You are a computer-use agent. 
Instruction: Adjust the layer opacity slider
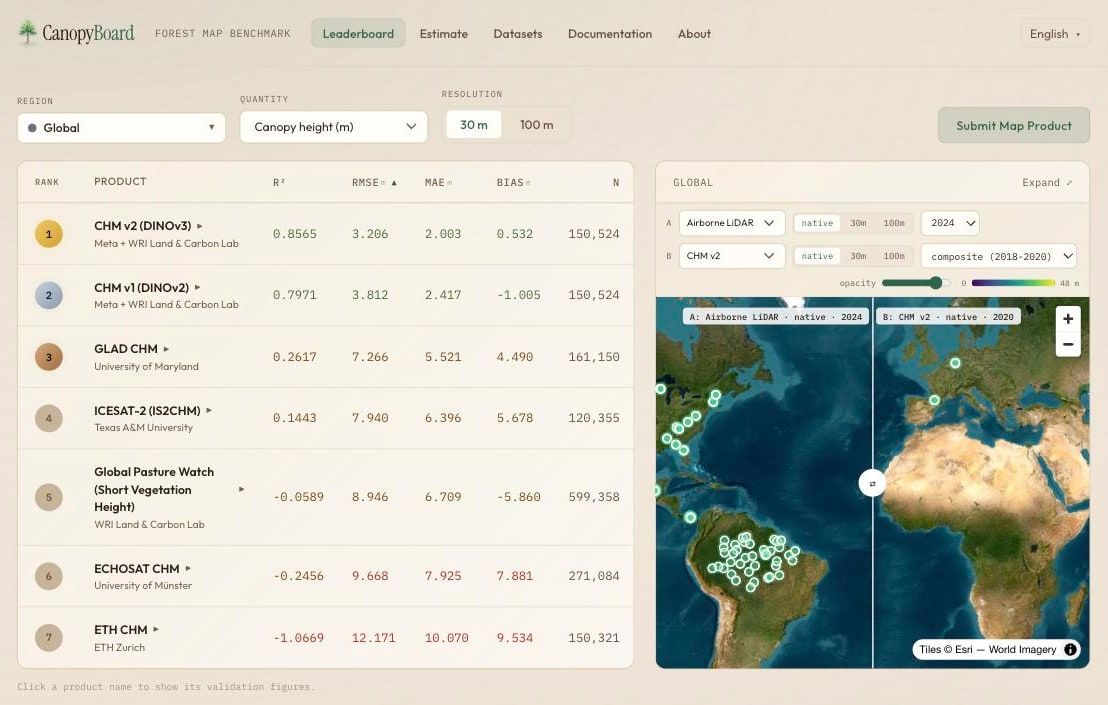(916, 283)
